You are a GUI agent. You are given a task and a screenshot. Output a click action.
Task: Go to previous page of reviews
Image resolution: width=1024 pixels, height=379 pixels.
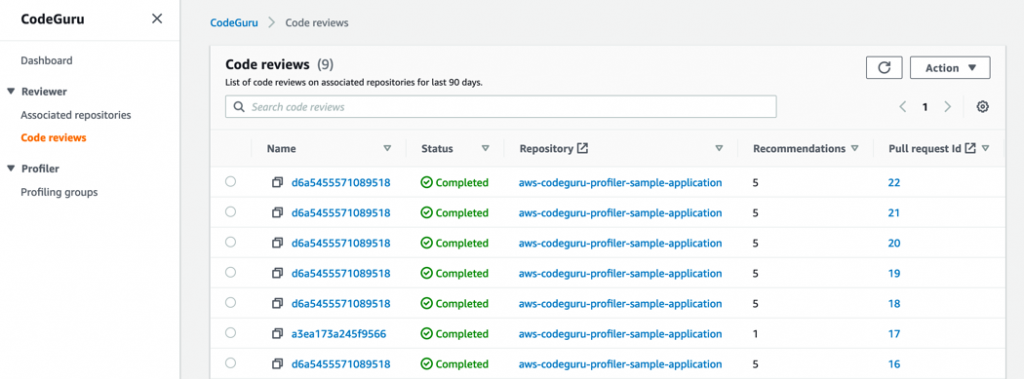pos(903,107)
